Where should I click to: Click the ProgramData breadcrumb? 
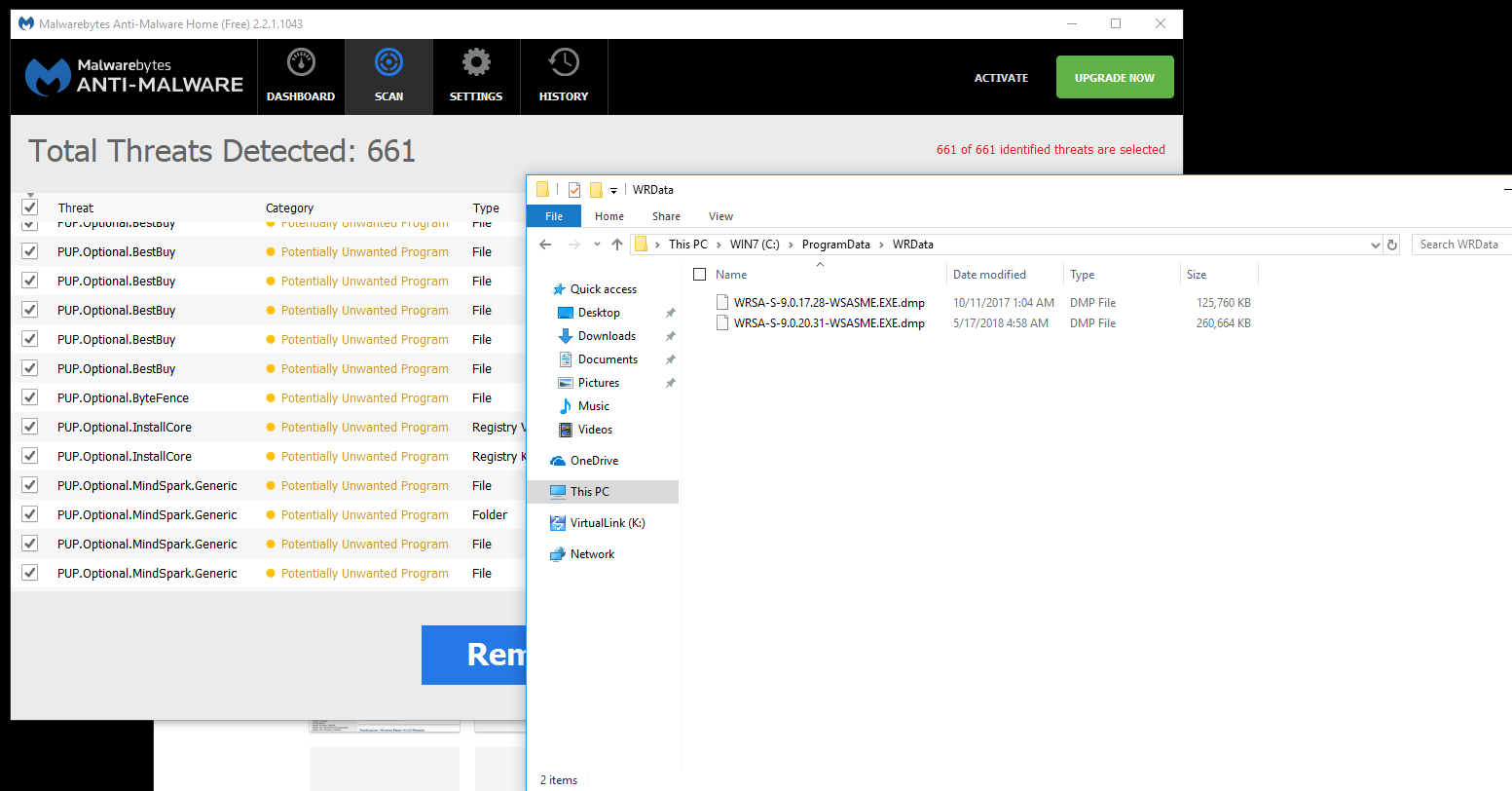pos(835,245)
